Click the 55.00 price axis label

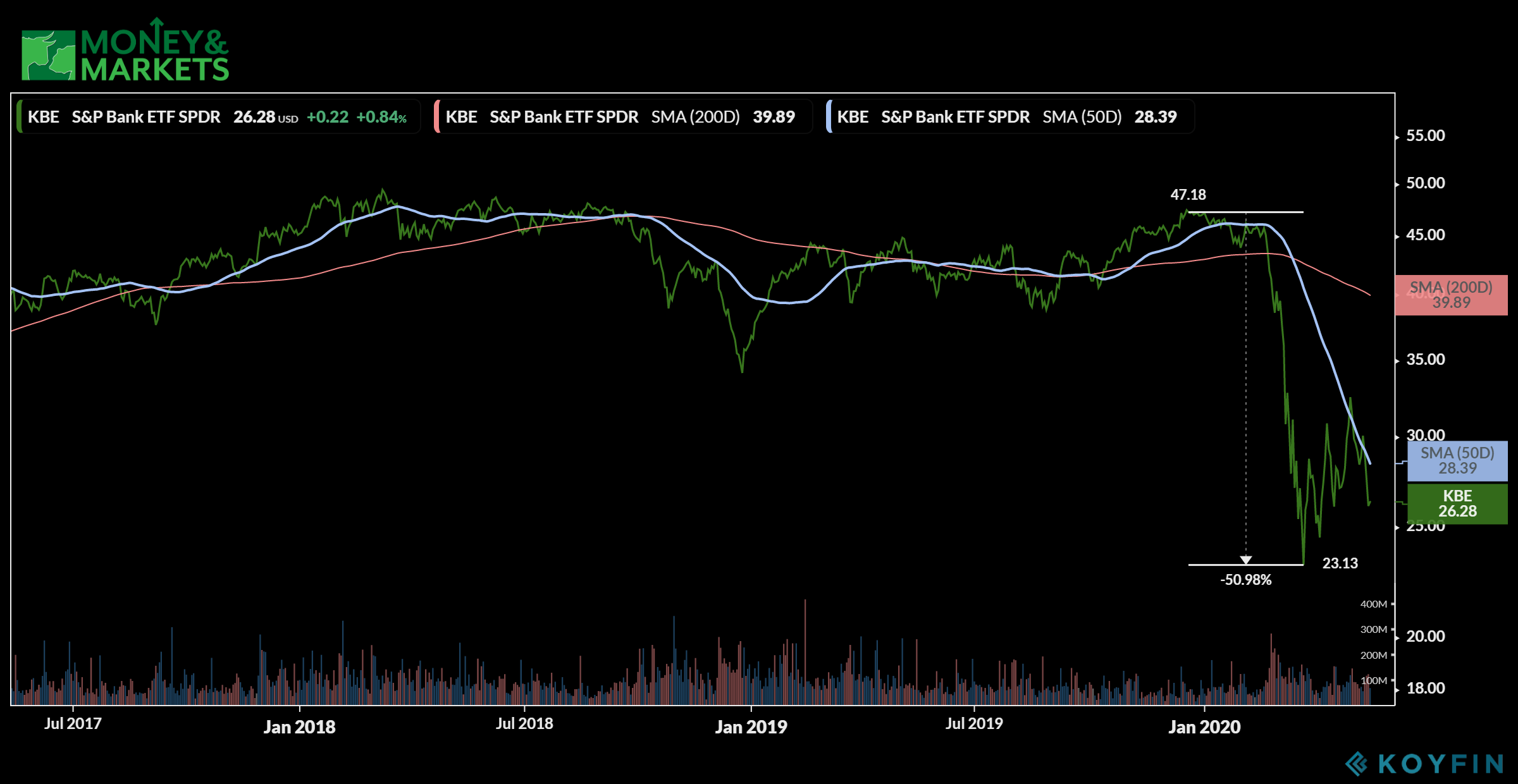1425,136
